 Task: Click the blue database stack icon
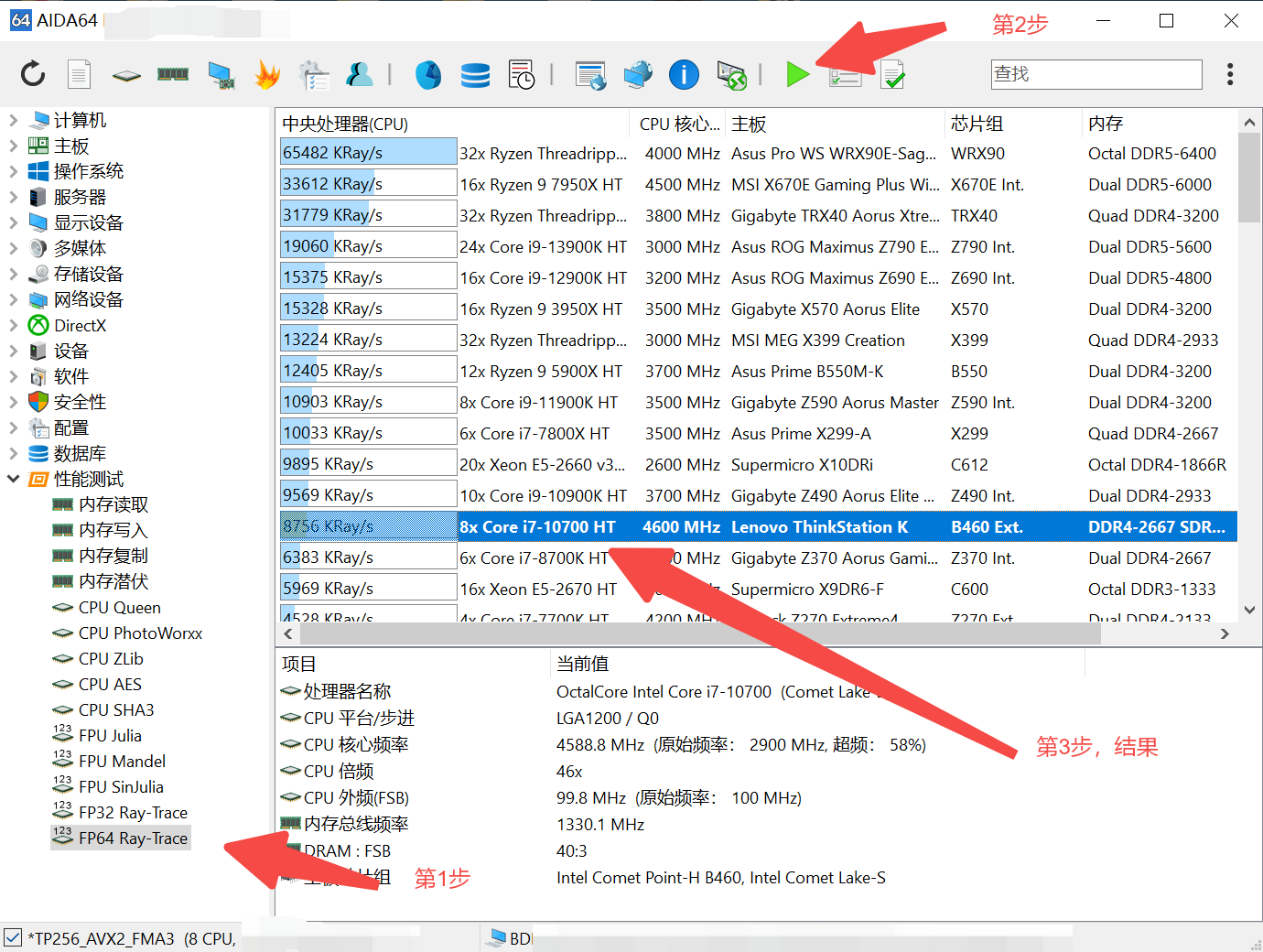click(475, 75)
